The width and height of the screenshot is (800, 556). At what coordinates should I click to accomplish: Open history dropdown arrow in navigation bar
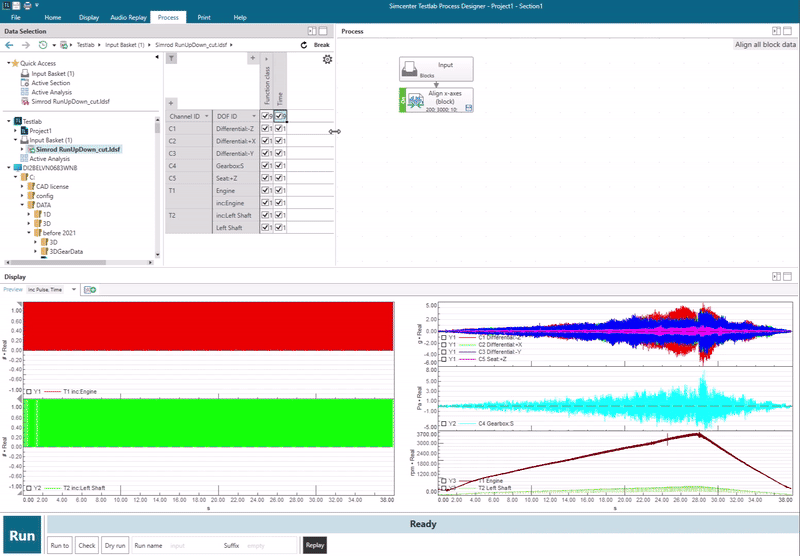pyautogui.click(x=54, y=45)
